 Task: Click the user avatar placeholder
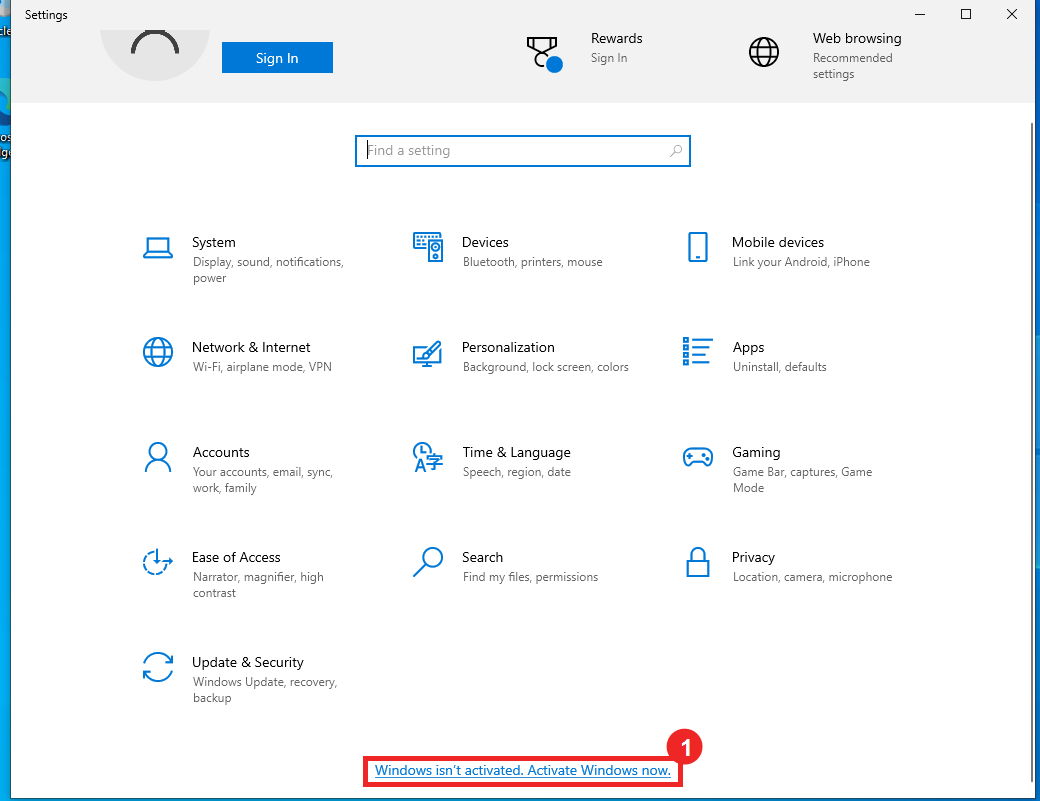tap(155, 54)
